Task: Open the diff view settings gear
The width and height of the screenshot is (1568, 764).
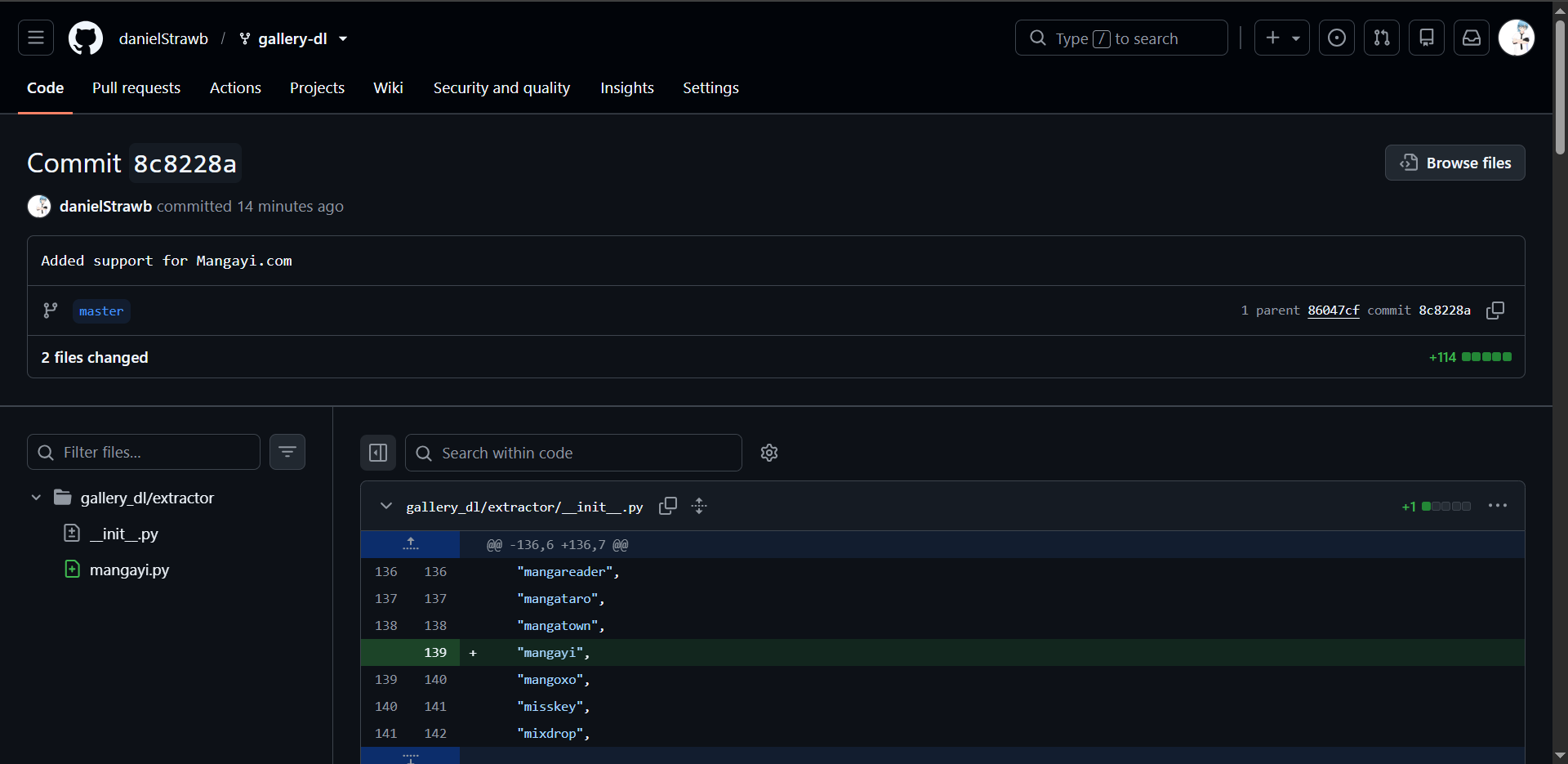Action: click(x=769, y=453)
